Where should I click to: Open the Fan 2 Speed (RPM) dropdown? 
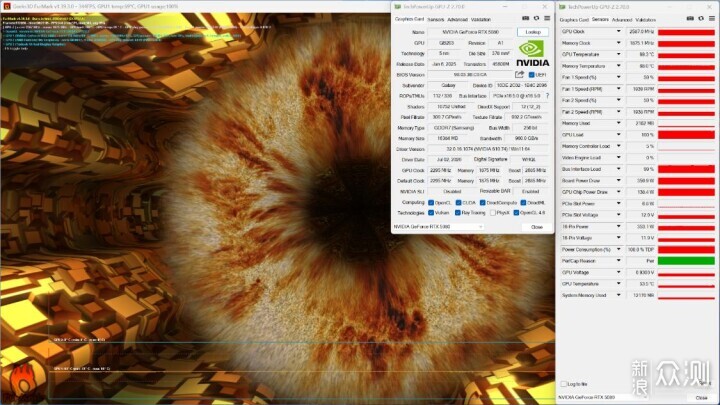point(619,112)
